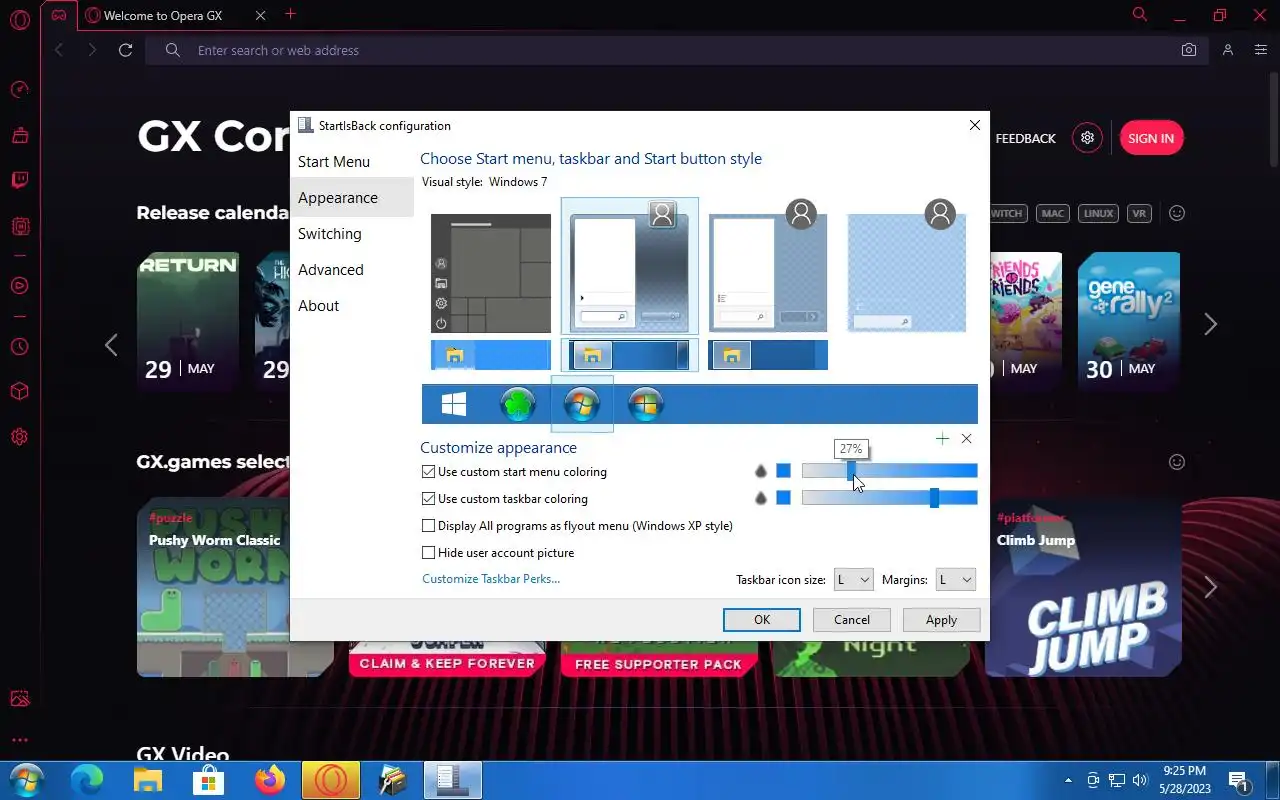Screen dimensions: 1280x800
Task: Open File Explorer from the taskbar
Action: 148,780
